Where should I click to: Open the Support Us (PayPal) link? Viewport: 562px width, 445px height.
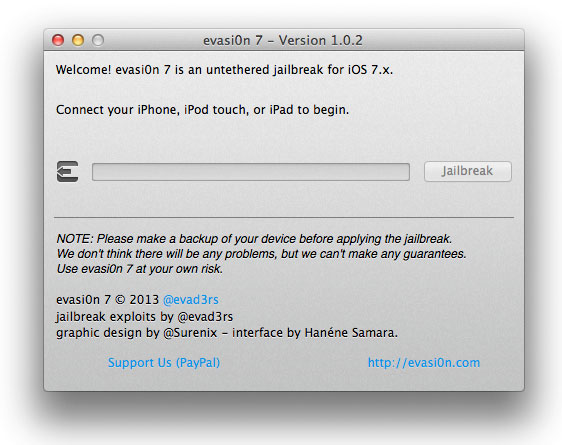click(x=164, y=363)
